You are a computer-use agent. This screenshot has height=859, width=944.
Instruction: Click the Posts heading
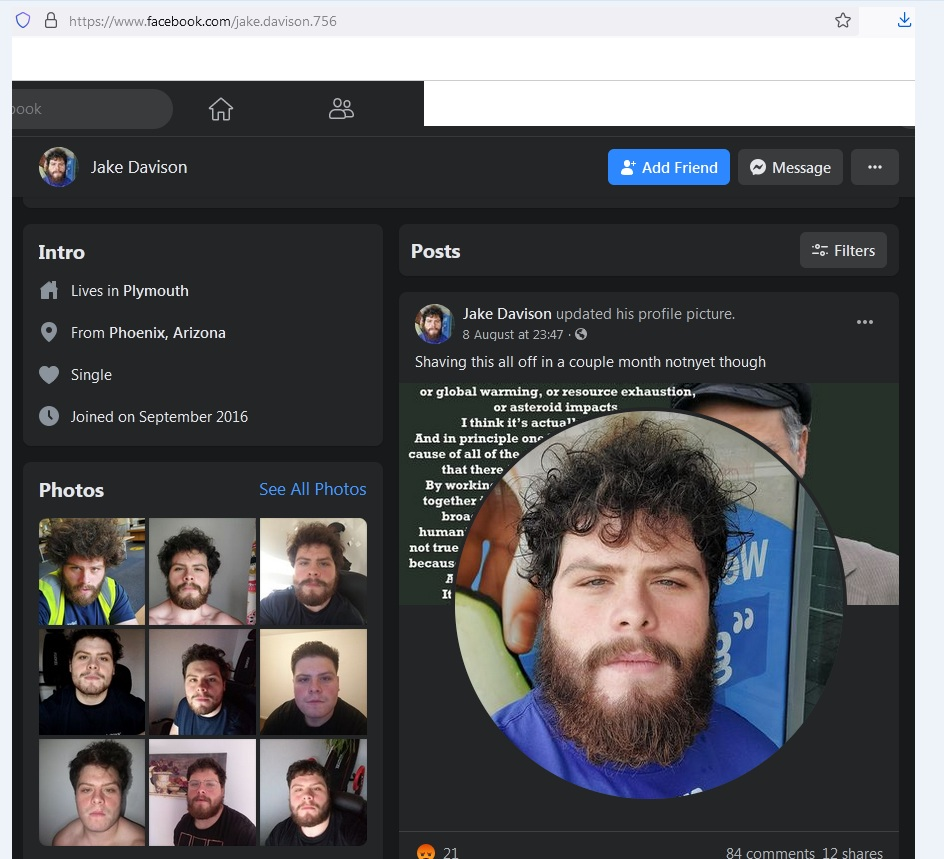(435, 251)
